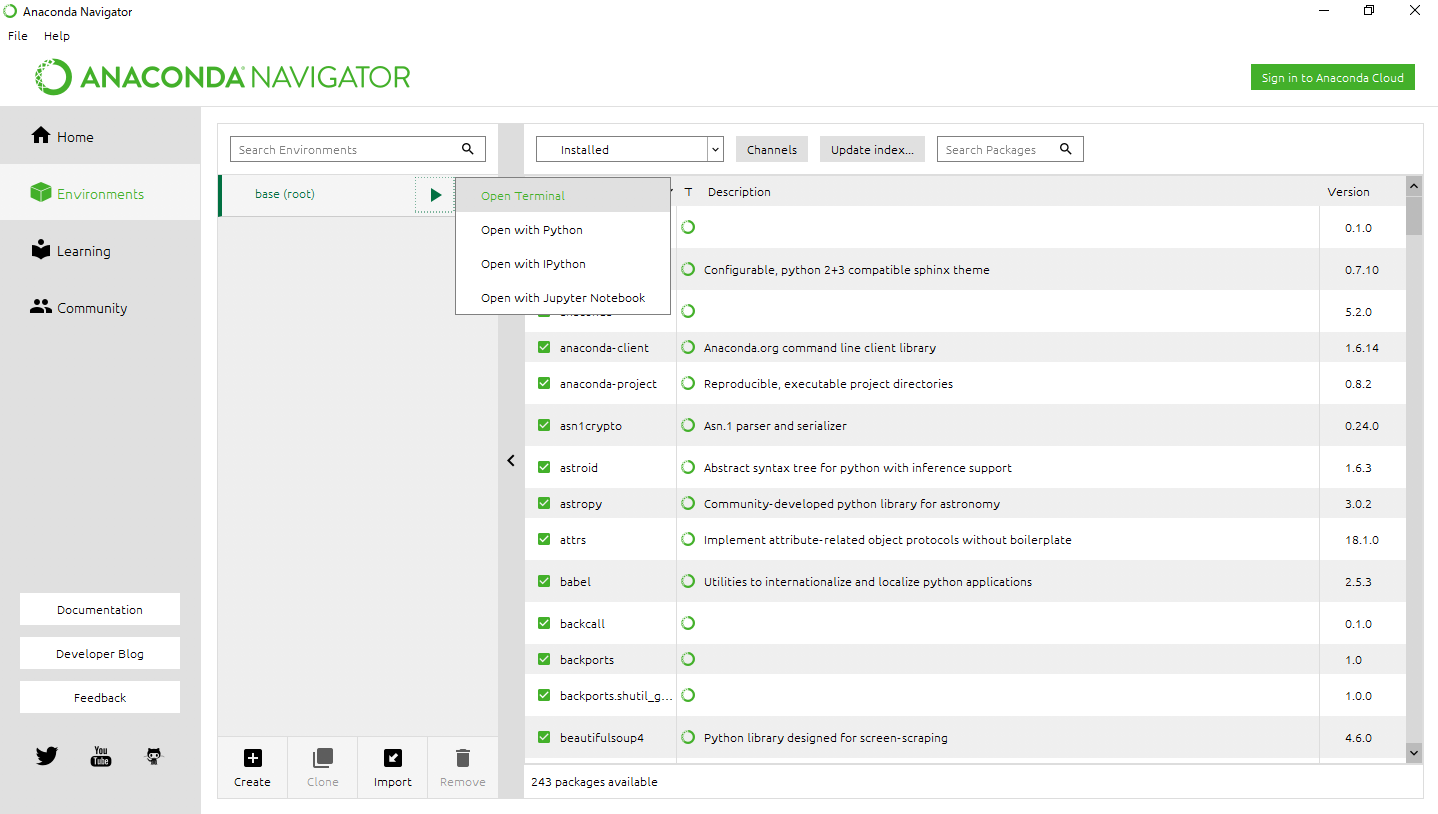
Task: Open the Help menu
Action: (x=57, y=35)
